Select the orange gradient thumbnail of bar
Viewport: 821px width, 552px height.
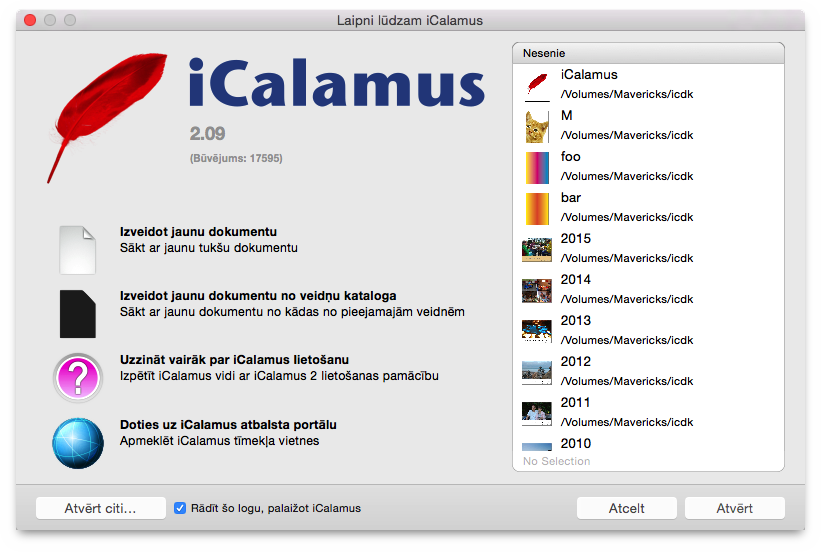click(x=537, y=208)
